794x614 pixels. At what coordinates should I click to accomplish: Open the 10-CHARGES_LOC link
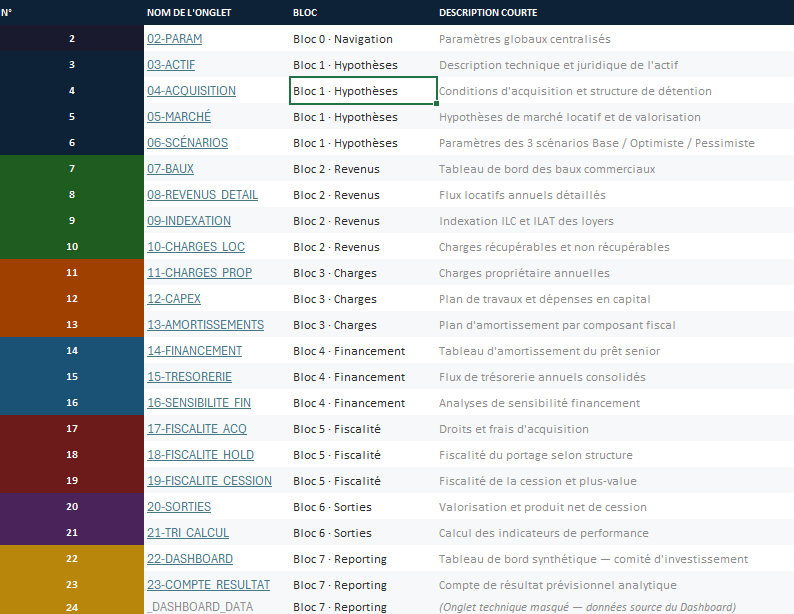point(195,247)
